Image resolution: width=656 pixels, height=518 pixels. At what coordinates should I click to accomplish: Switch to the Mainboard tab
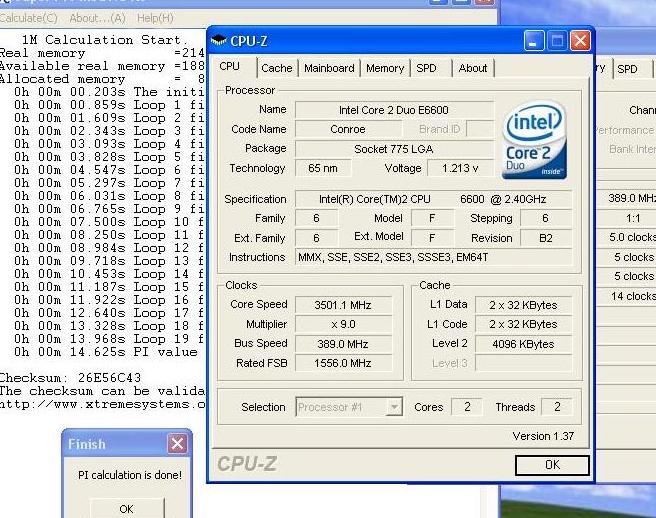[329, 68]
